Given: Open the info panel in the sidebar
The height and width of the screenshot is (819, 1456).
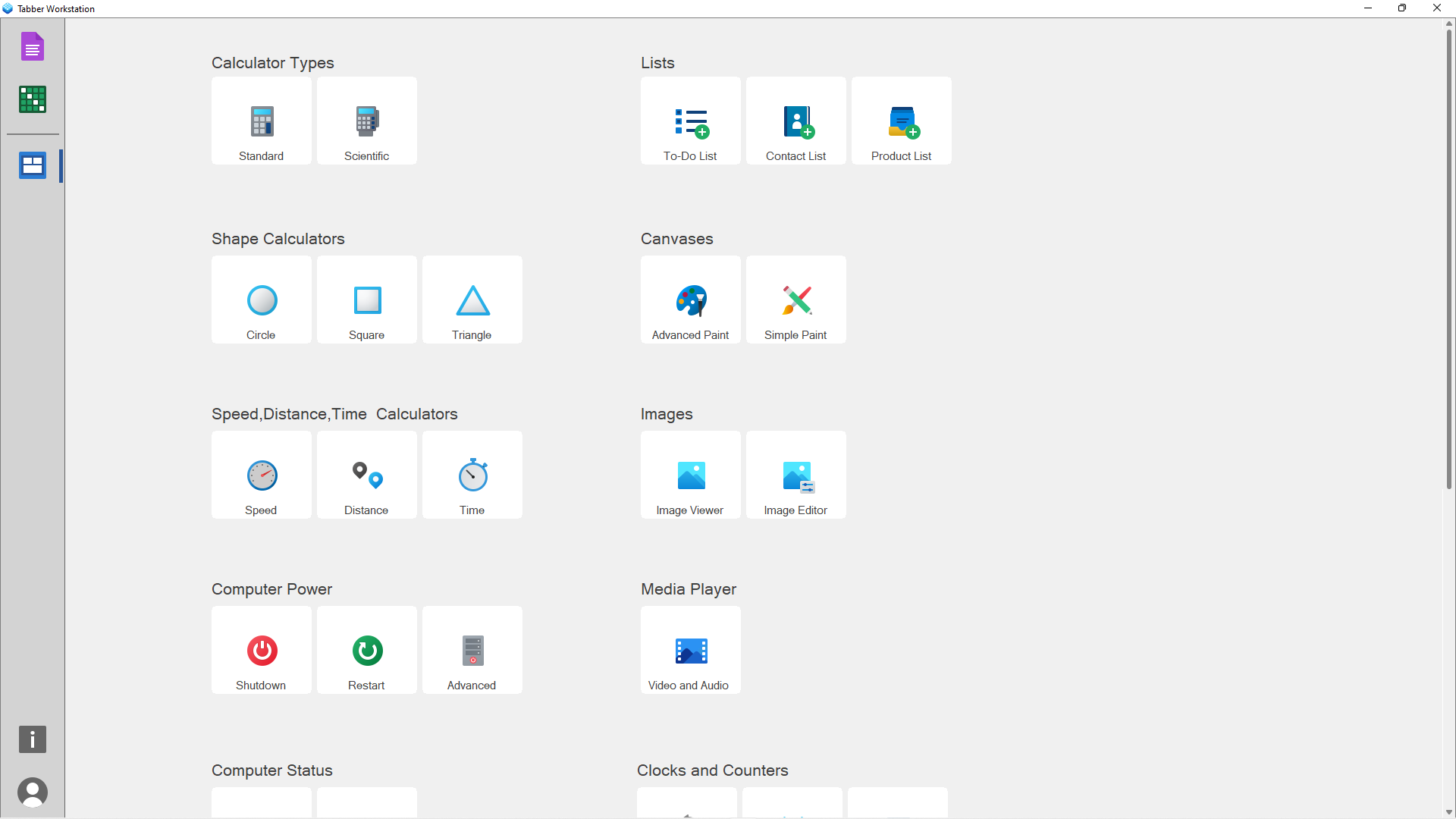Looking at the screenshot, I should tap(32, 739).
